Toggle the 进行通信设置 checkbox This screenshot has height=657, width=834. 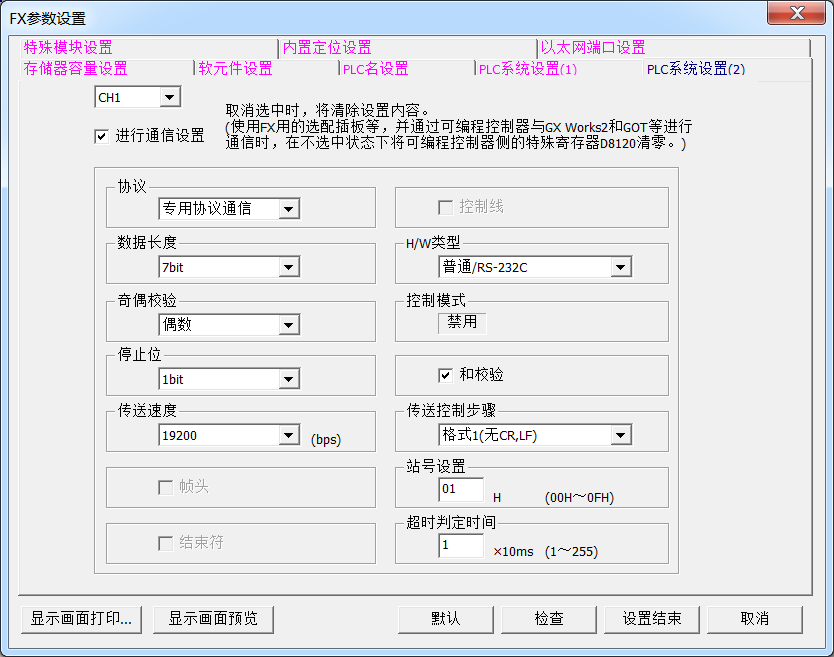coord(102,136)
